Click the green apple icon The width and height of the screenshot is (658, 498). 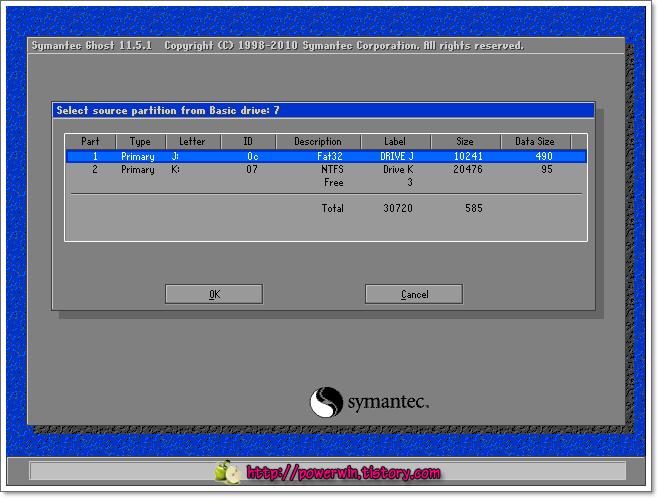click(x=227, y=472)
